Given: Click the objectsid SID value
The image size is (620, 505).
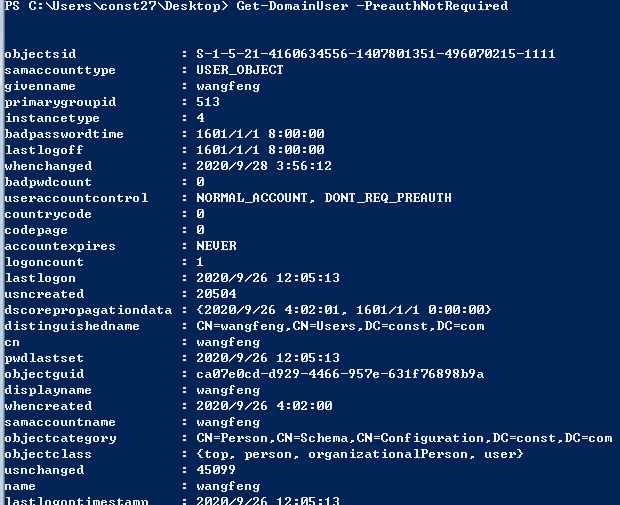Looking at the screenshot, I should [376, 54].
